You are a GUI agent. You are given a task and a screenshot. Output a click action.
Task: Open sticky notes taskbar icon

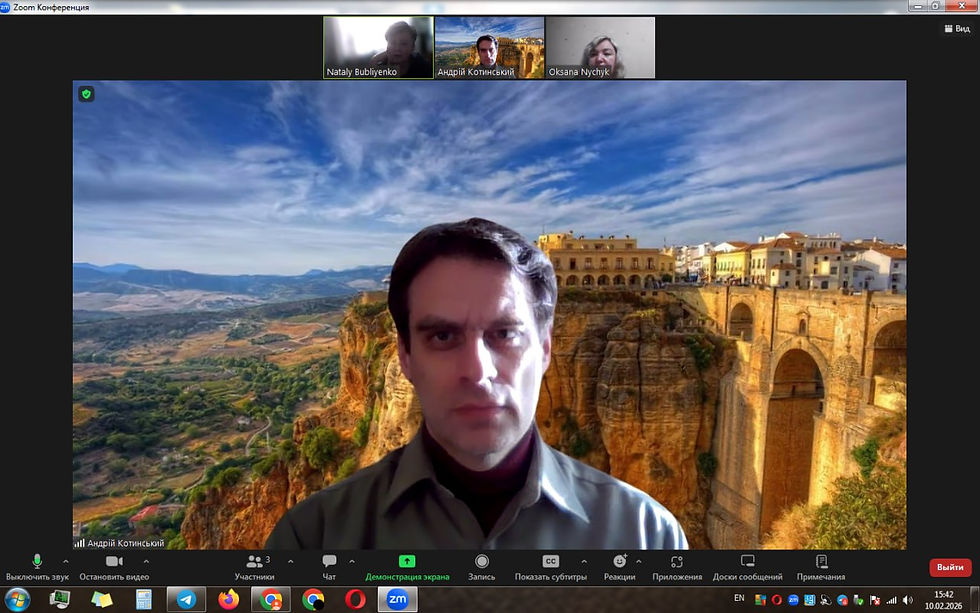(x=102, y=600)
